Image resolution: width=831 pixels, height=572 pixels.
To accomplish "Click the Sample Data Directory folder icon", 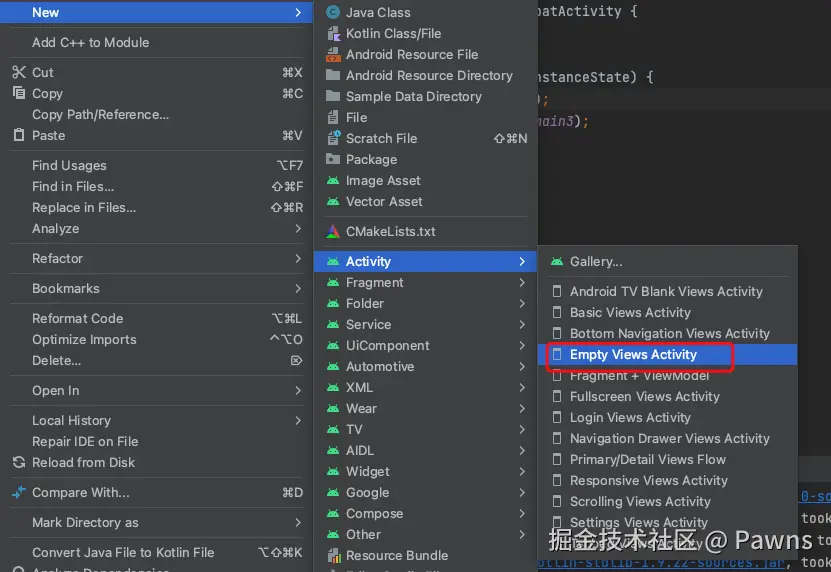I will pyautogui.click(x=333, y=96).
